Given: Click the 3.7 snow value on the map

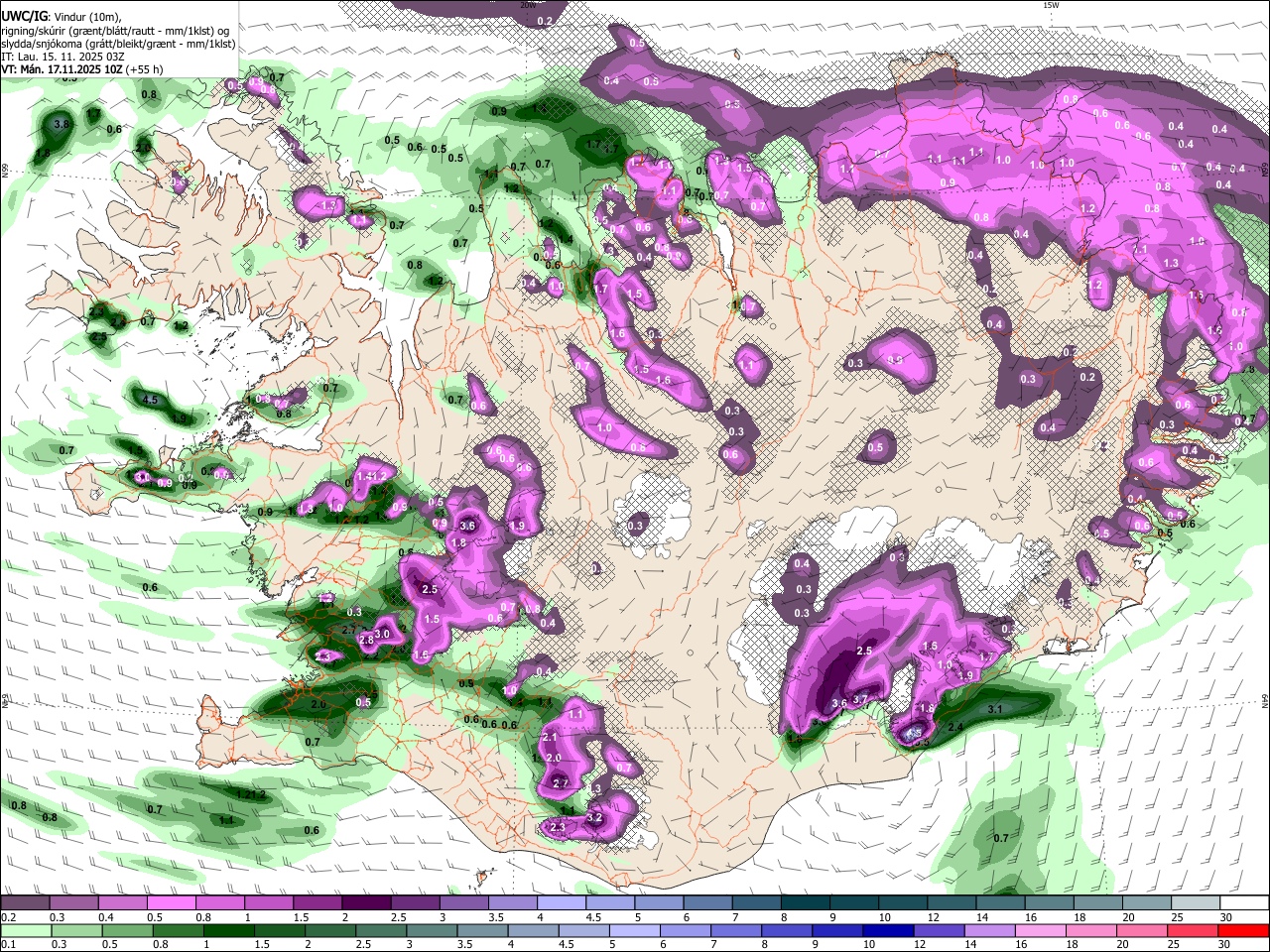Looking at the screenshot, I should [x=860, y=700].
